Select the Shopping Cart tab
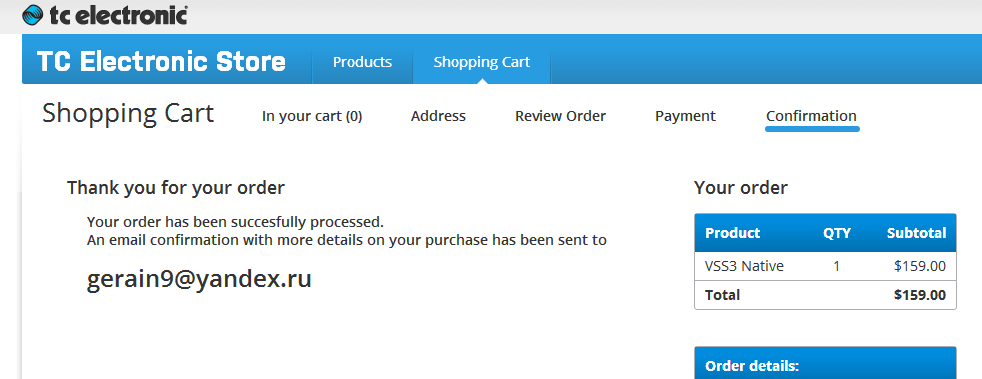 tap(482, 62)
